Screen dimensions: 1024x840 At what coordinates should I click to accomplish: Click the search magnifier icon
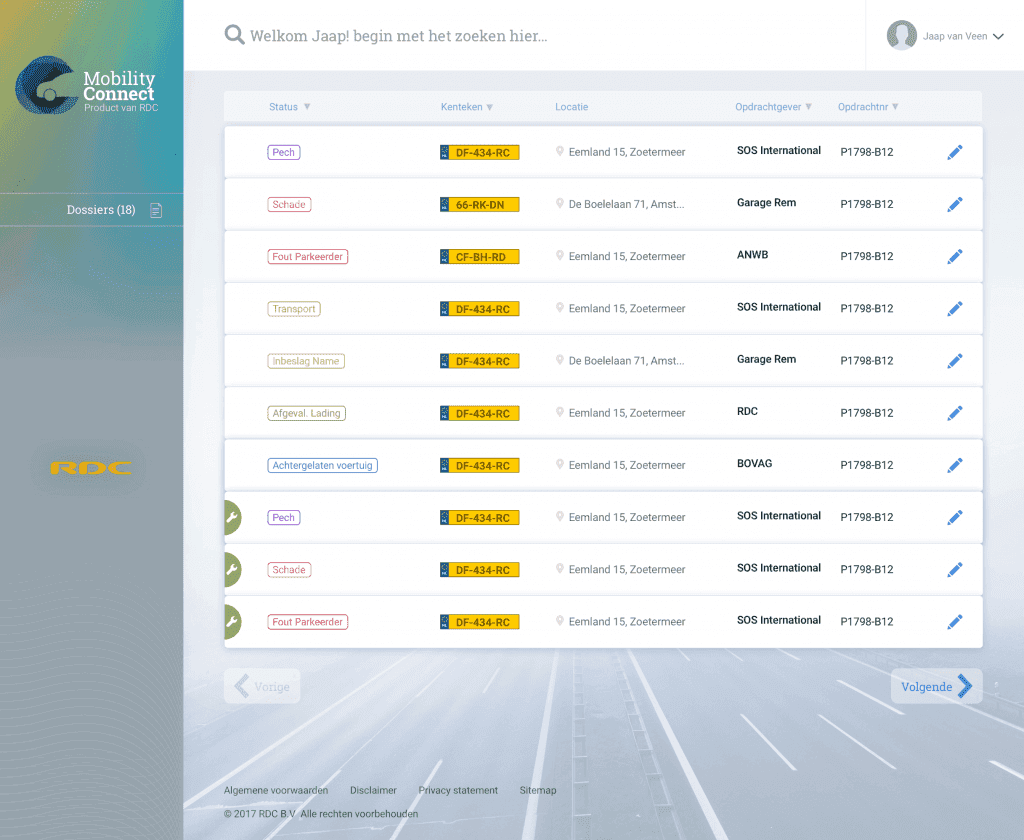234,35
